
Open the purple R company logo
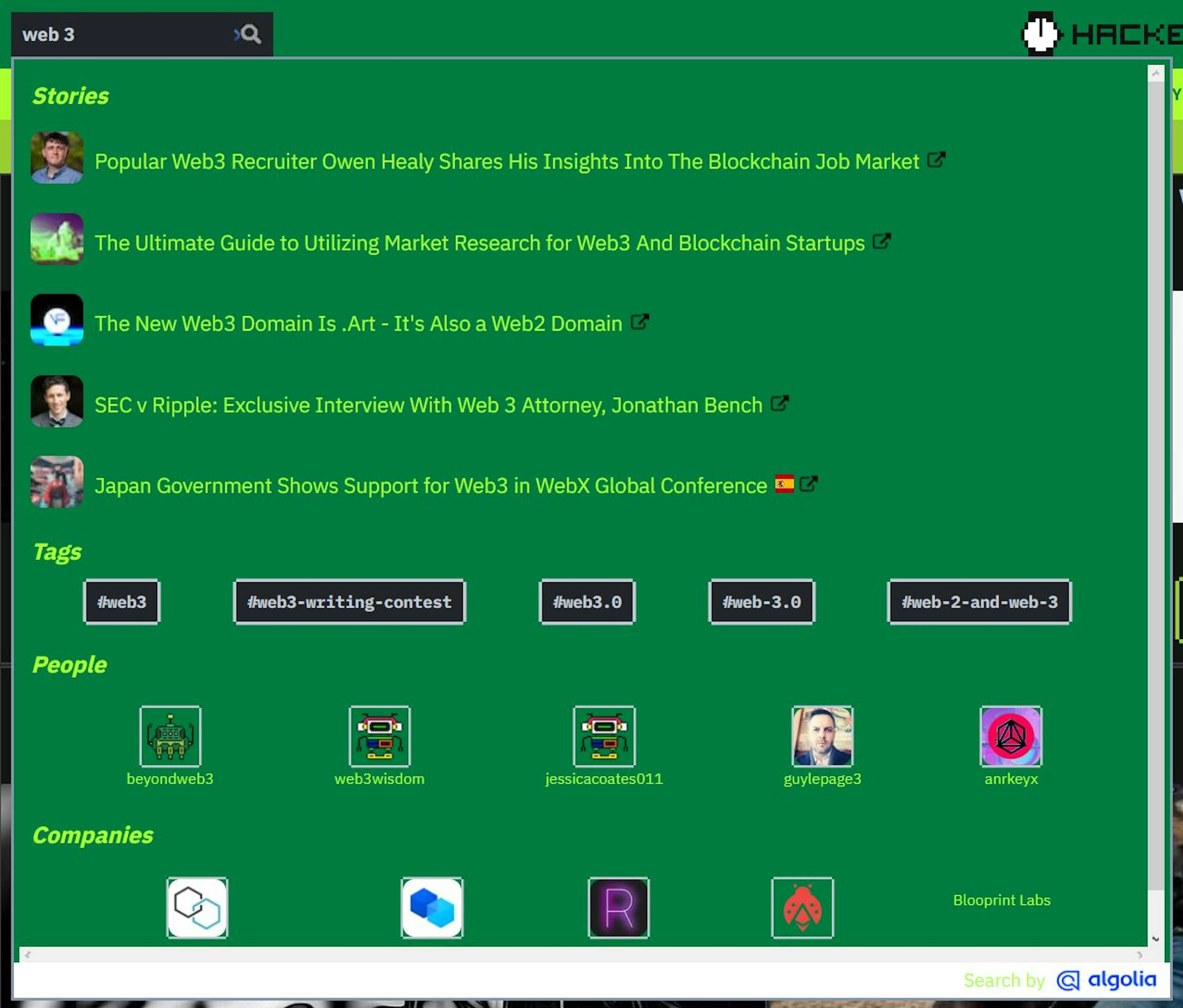619,908
